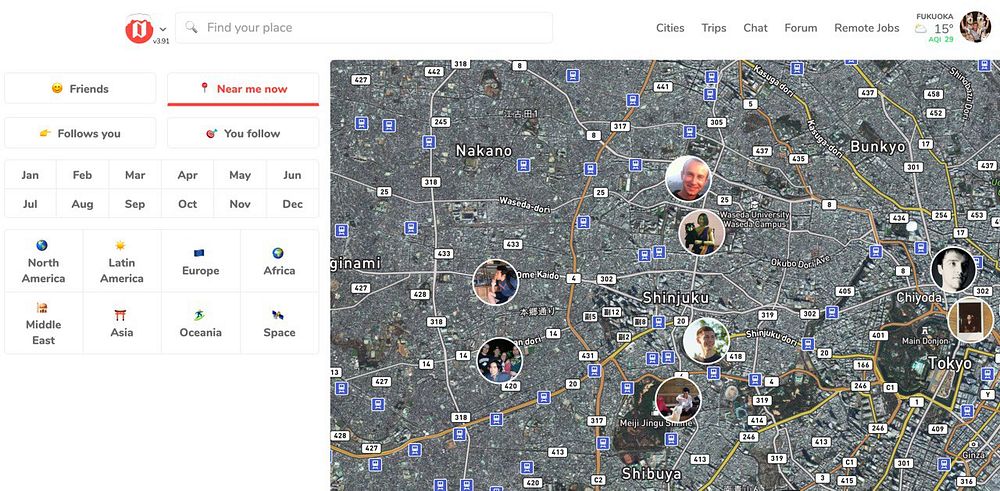This screenshot has width=1000, height=491.
Task: Select the 'You follow' filter
Action: coord(243,133)
